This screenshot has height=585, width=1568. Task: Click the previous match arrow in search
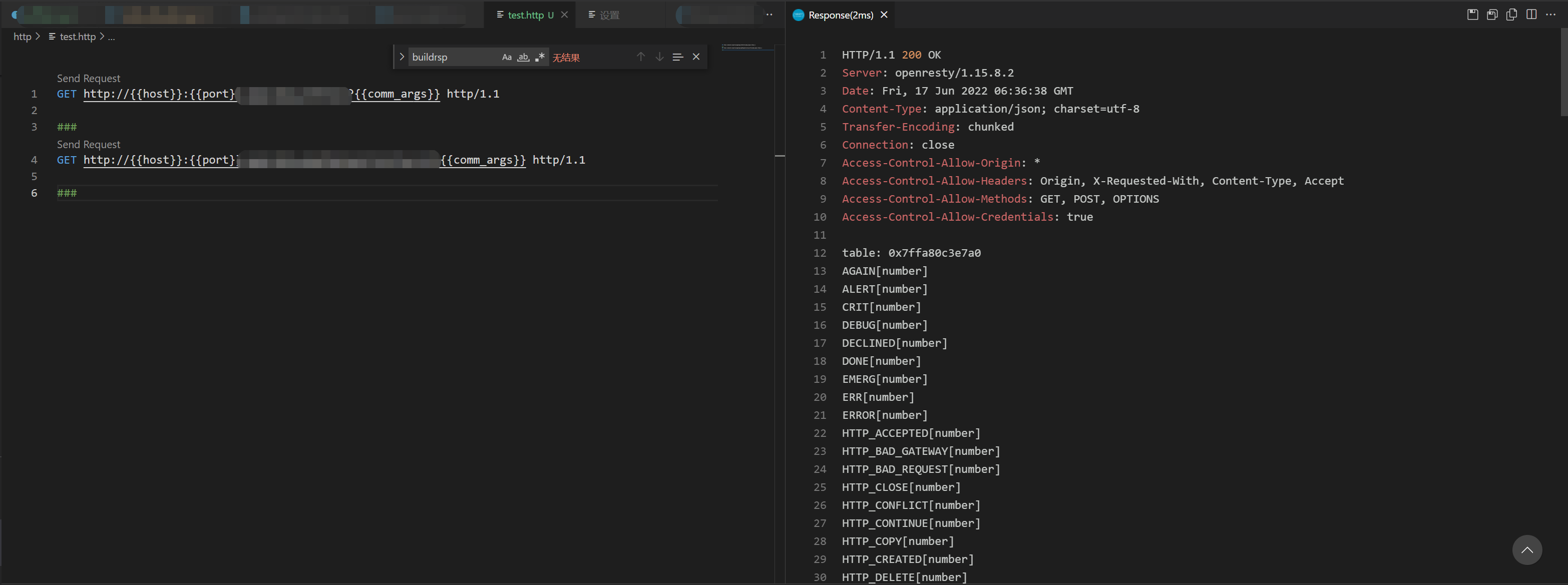[x=640, y=57]
